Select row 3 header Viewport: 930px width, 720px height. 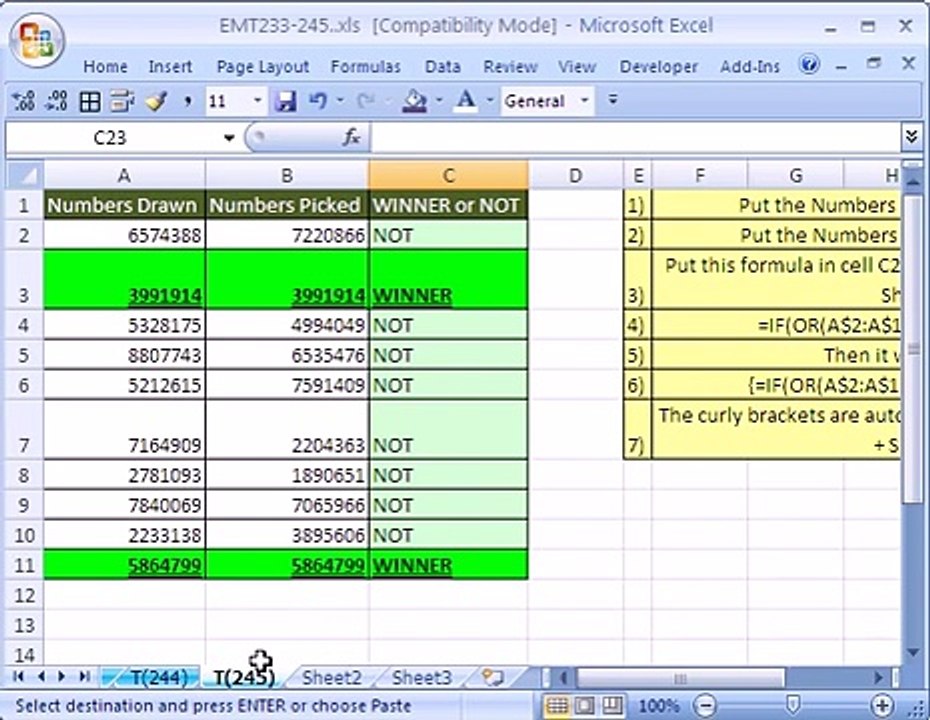(24, 280)
